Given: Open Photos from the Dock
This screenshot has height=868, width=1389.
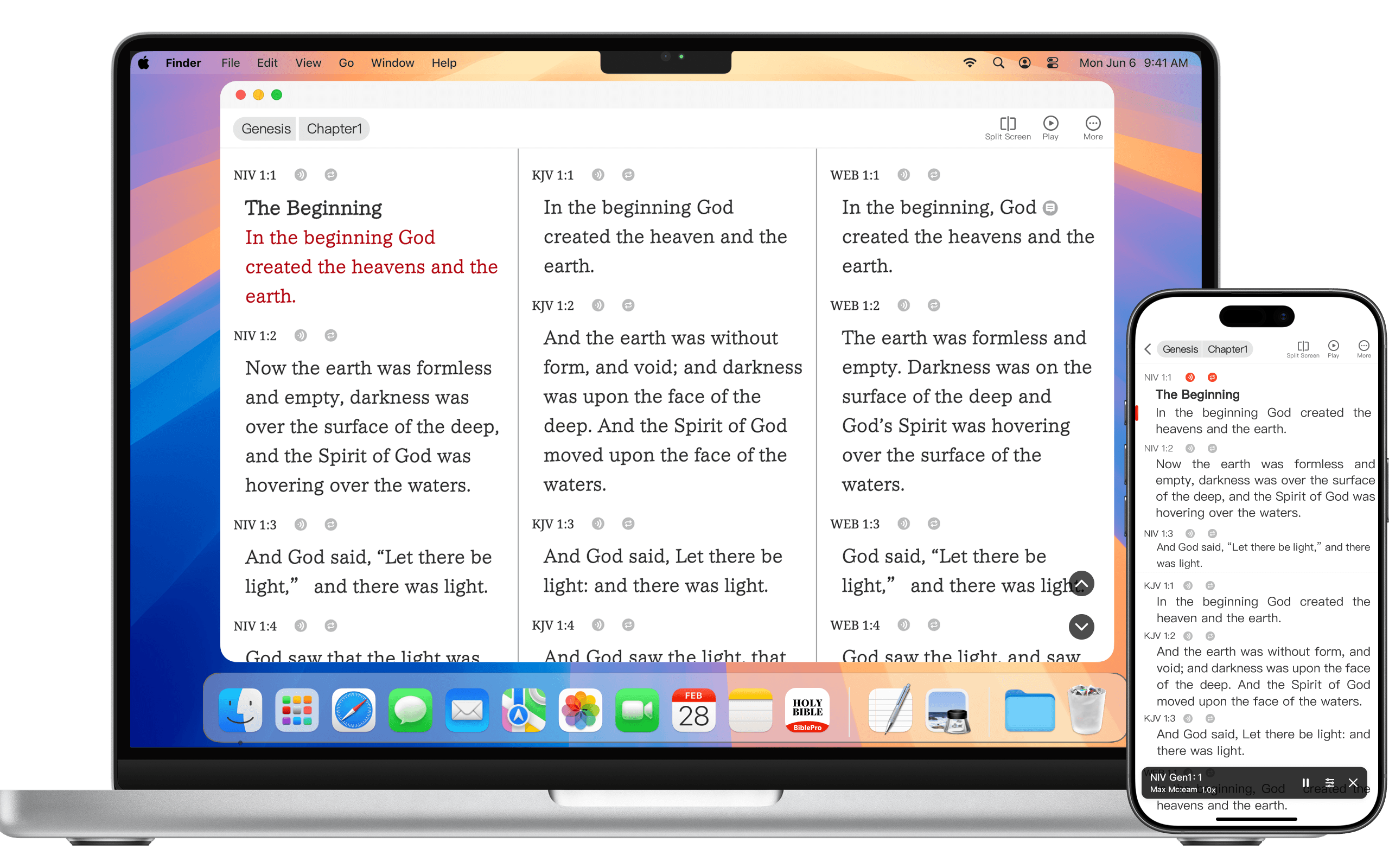Looking at the screenshot, I should tap(580, 711).
